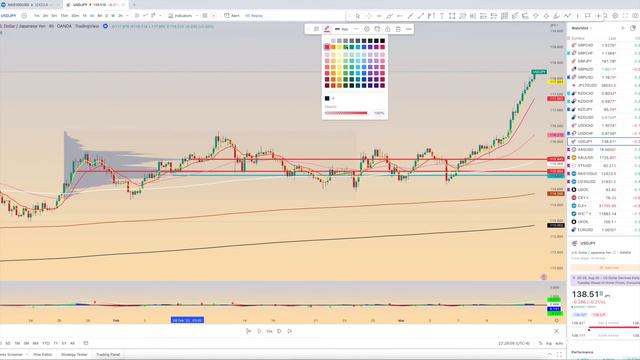Toggle fullscreen chart mode

[x=625, y=16]
